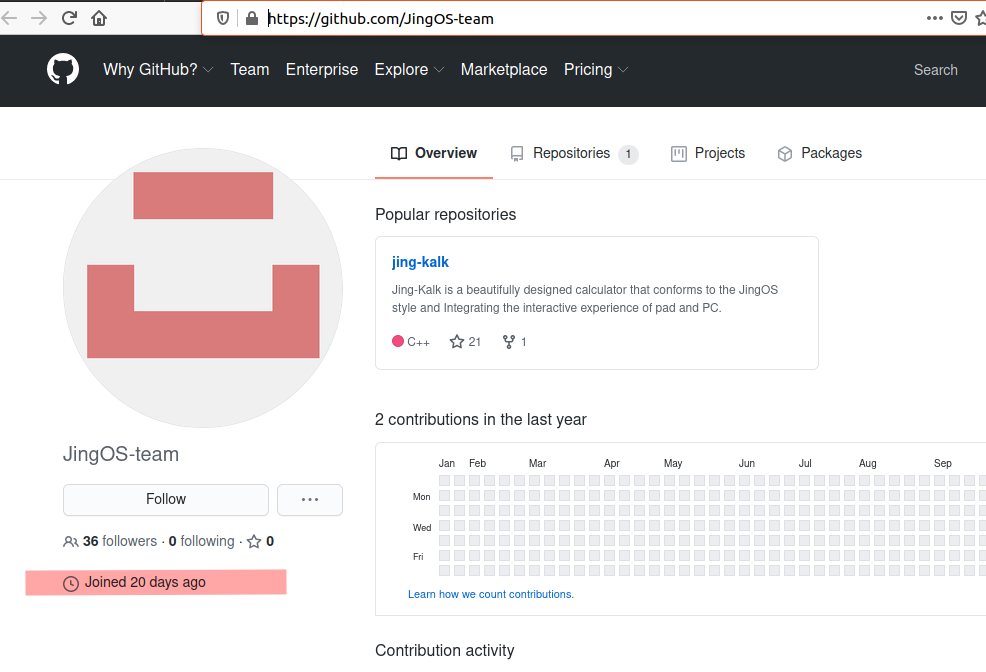
Task: Click the fork icon of jing-kalk
Action: click(509, 341)
